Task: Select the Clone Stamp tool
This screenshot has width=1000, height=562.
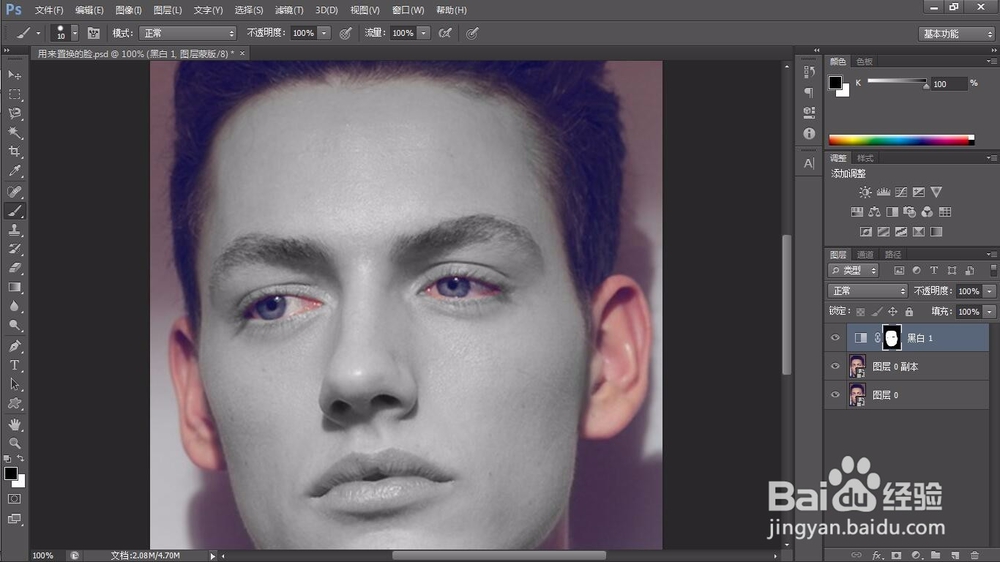Action: (14, 230)
